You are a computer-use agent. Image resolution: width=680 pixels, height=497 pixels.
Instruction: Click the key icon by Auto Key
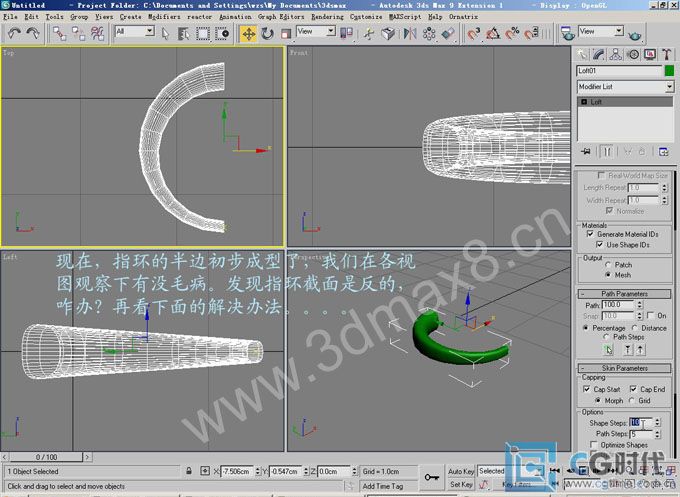pos(434,478)
